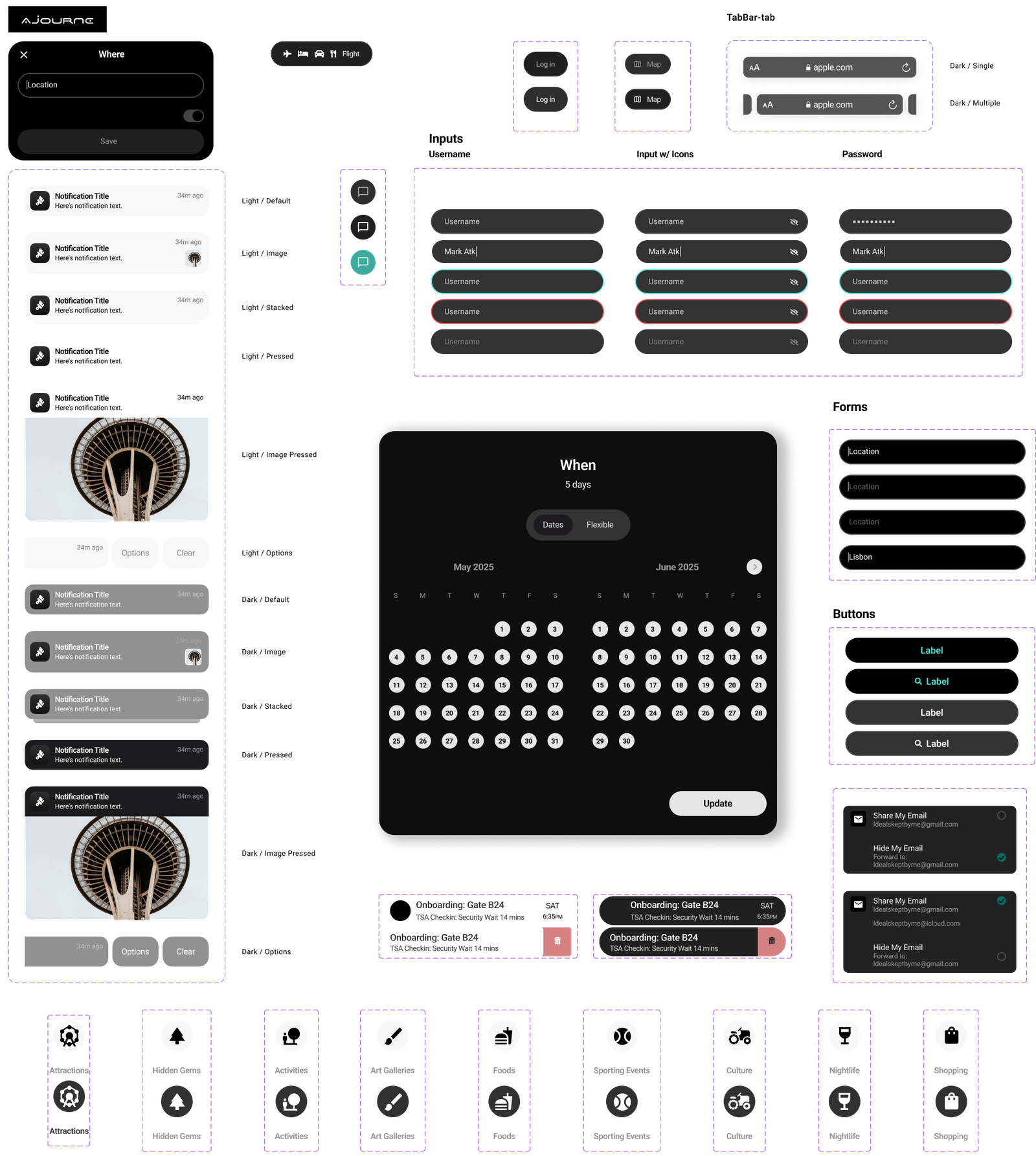The height and width of the screenshot is (1156, 1036).
Task: Select the white-circle Art Galleries brush icon
Action: click(392, 1036)
